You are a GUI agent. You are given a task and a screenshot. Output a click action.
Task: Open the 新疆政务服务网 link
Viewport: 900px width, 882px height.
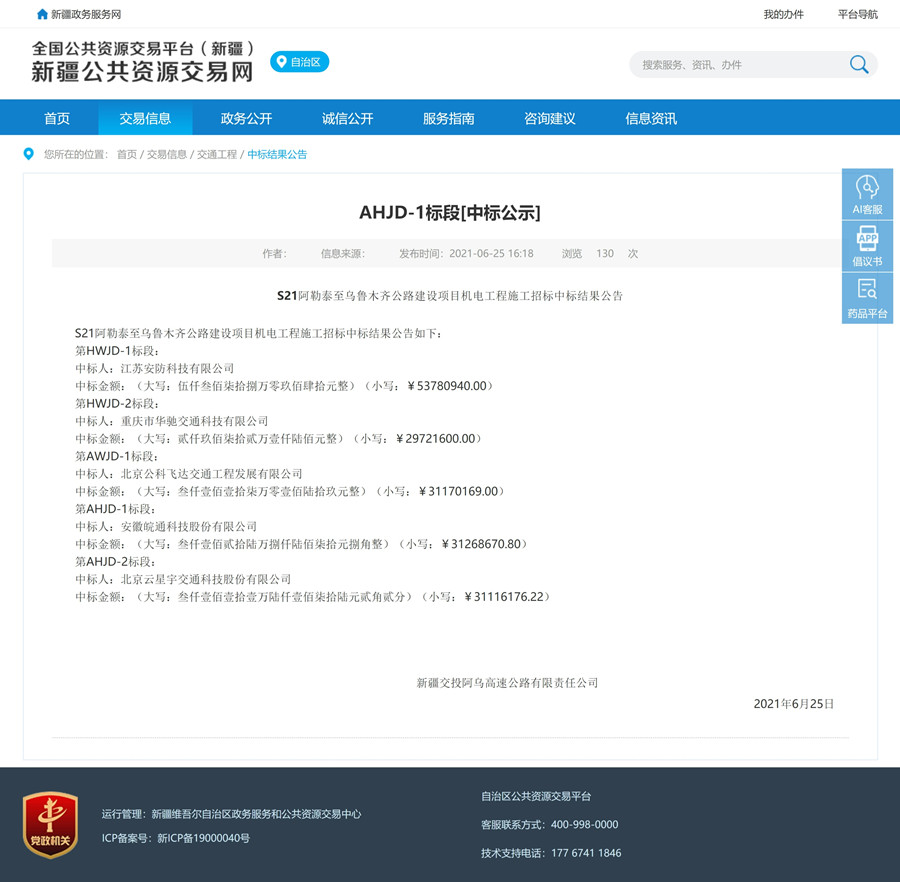pos(86,14)
